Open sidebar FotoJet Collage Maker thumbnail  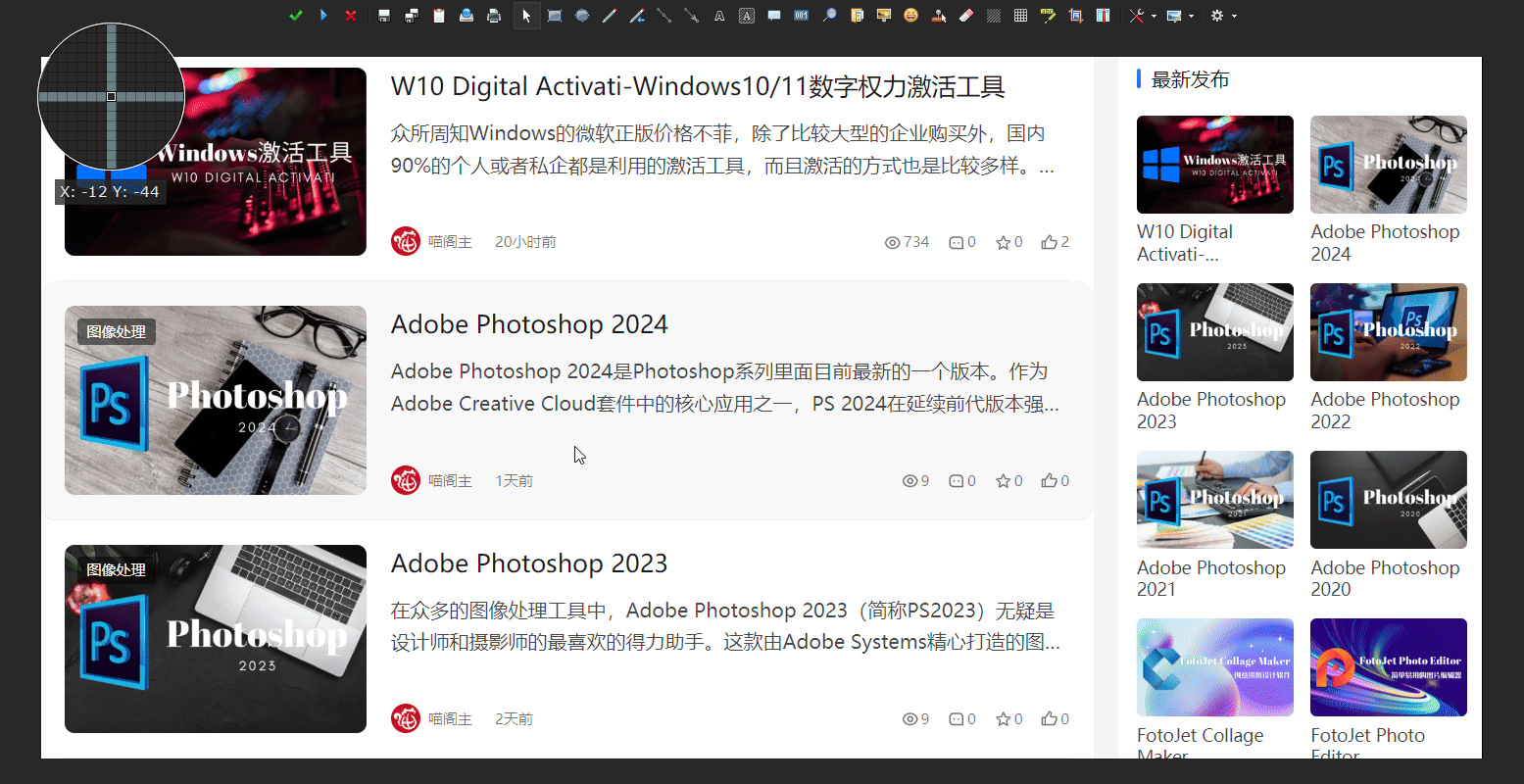click(1215, 667)
